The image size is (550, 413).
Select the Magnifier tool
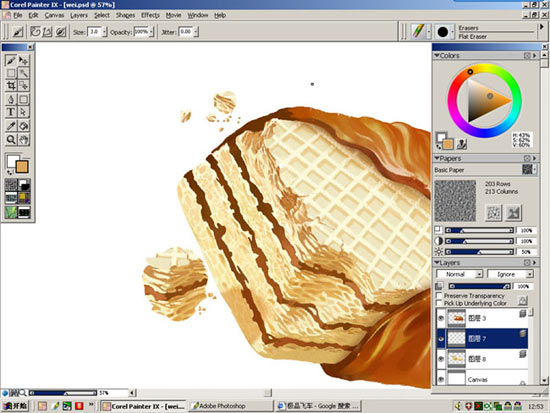[x=11, y=140]
